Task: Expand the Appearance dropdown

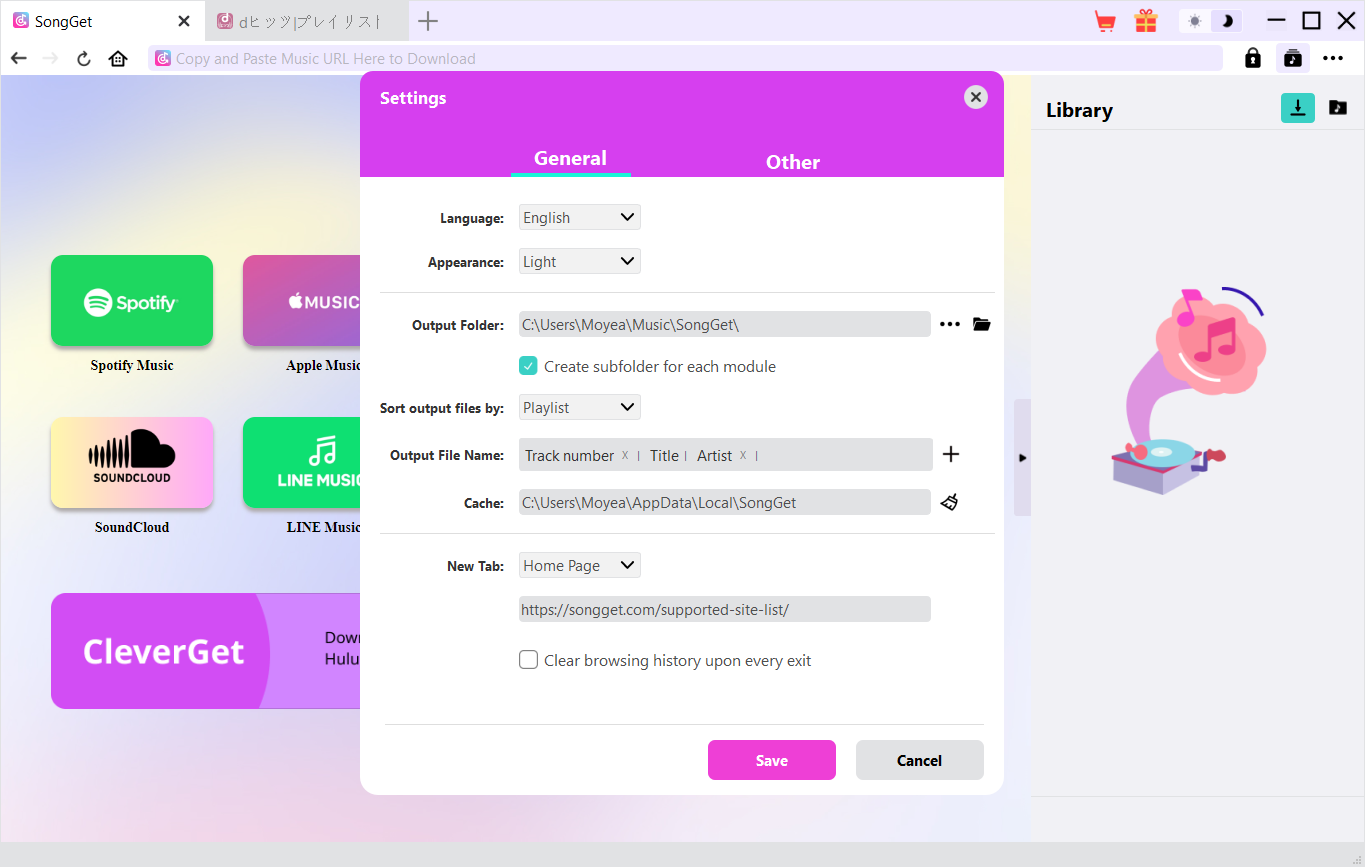Action: (579, 261)
